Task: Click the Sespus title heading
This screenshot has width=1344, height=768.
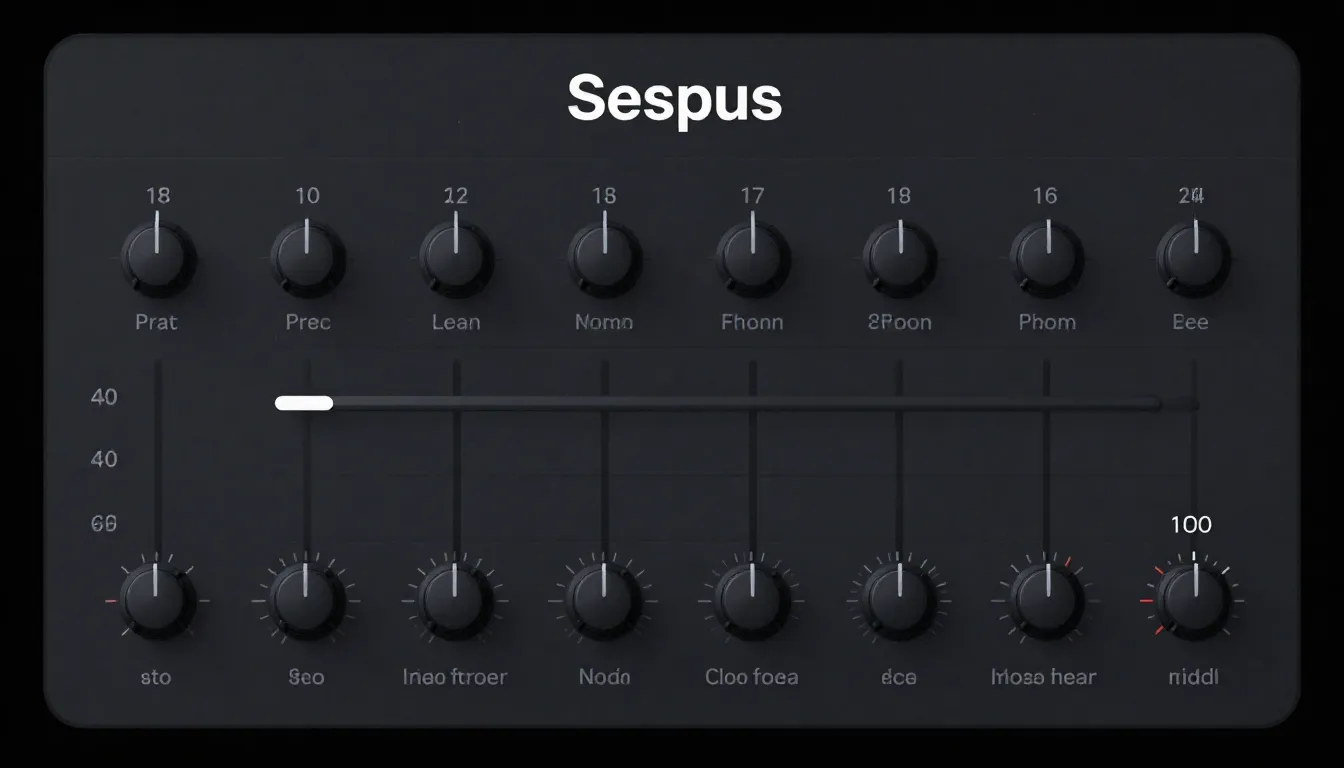Action: click(674, 99)
